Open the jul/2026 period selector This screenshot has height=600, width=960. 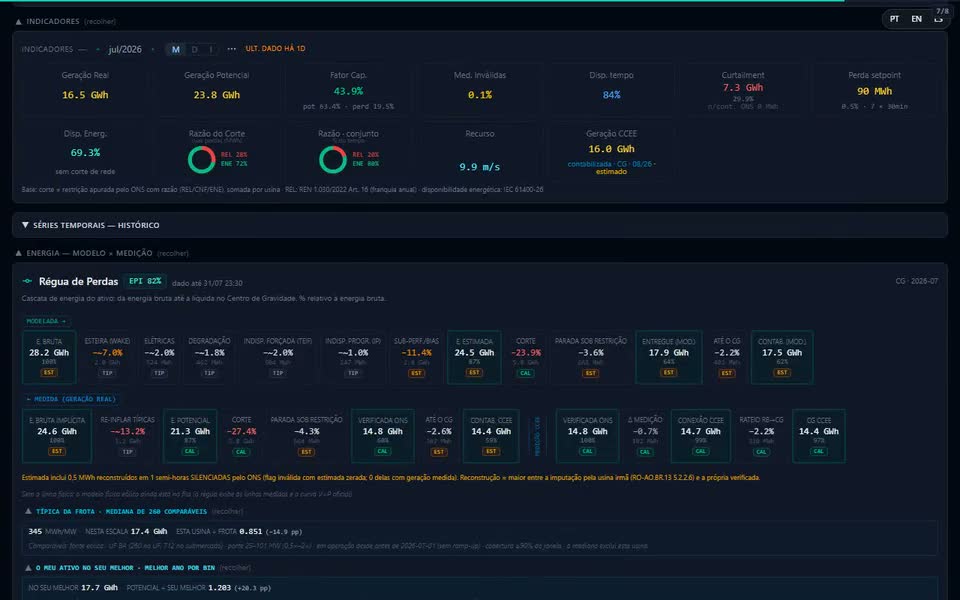tap(125, 49)
